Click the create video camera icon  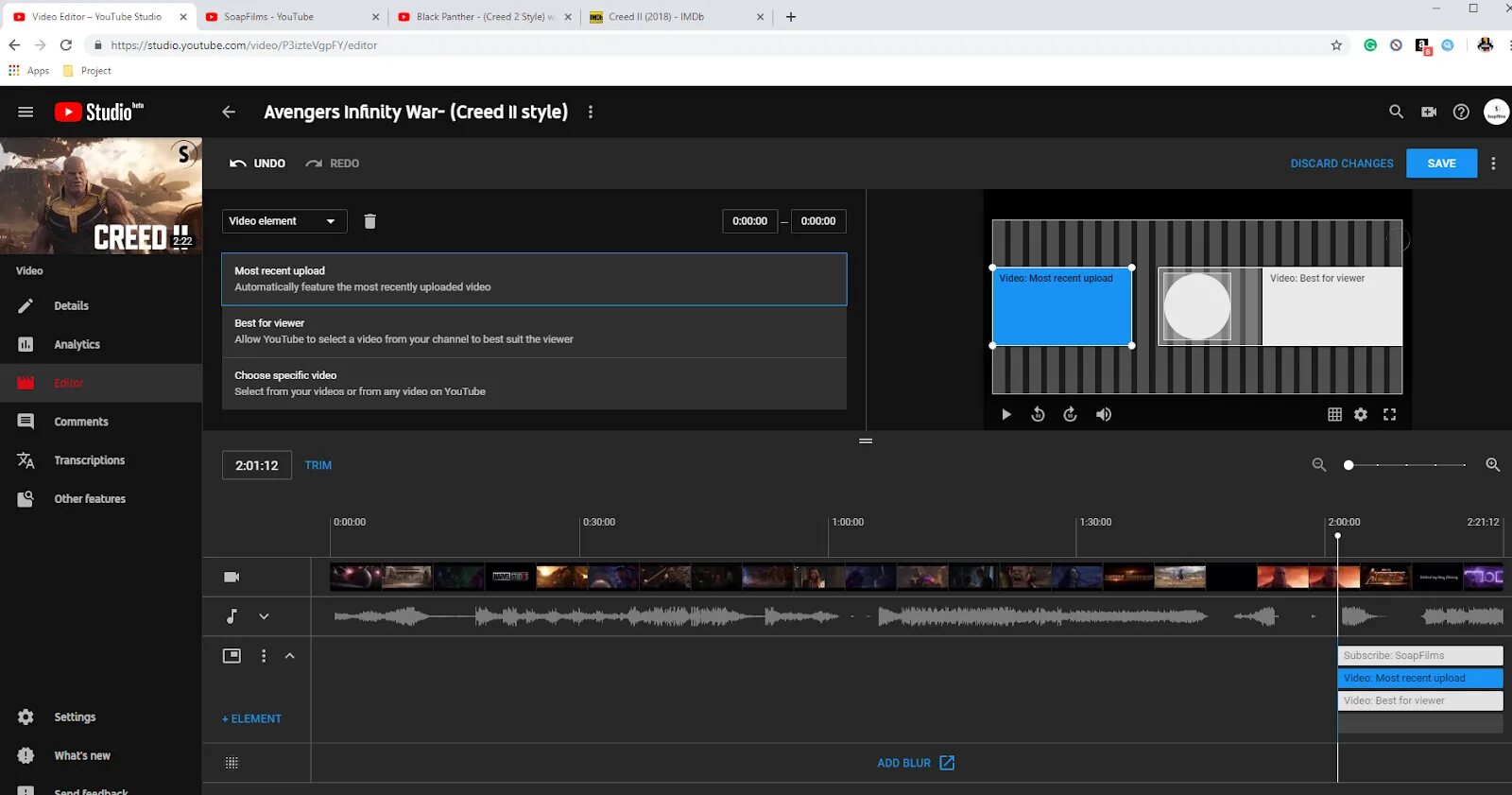(1429, 112)
